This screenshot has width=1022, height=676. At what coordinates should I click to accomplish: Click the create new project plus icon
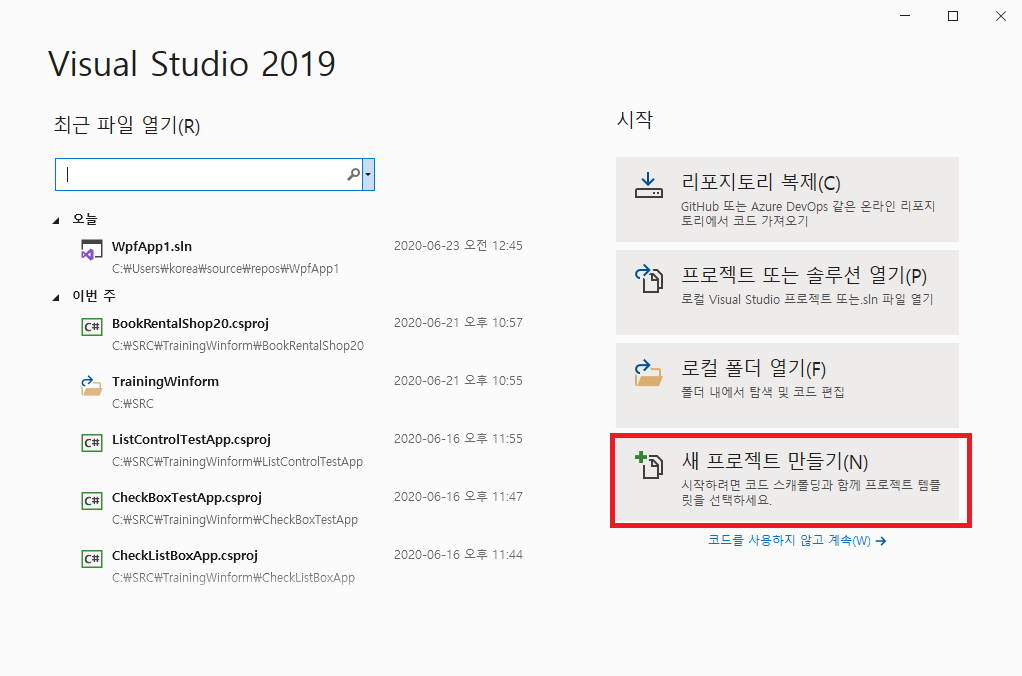(649, 465)
